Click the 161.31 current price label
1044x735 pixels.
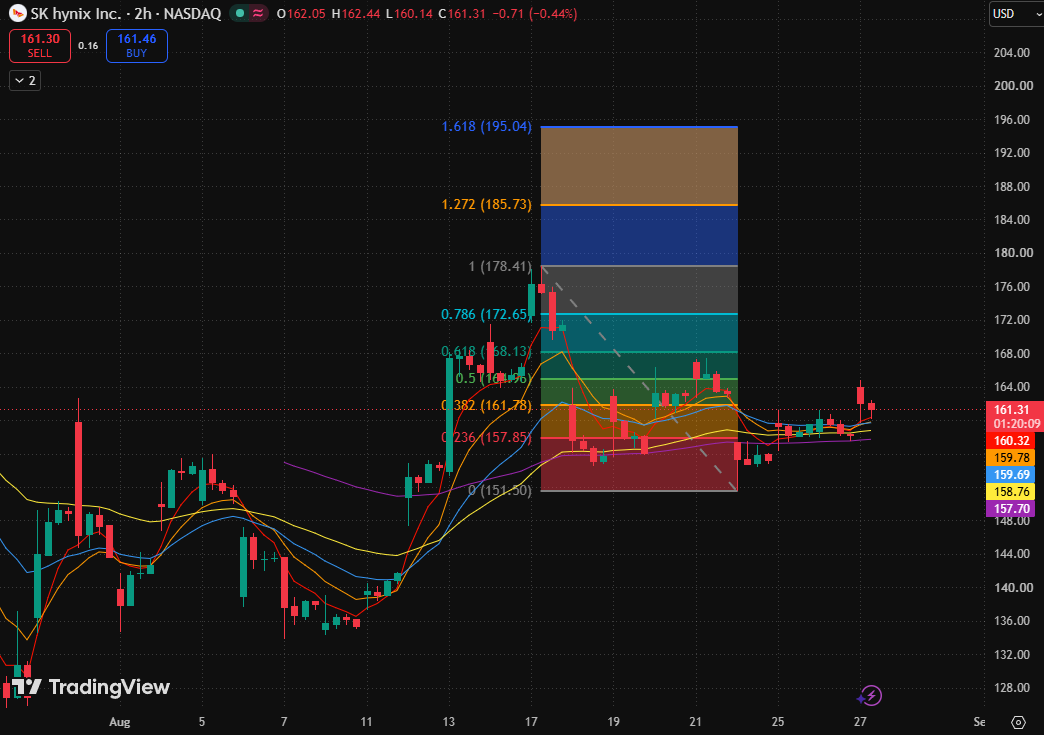[1012, 409]
